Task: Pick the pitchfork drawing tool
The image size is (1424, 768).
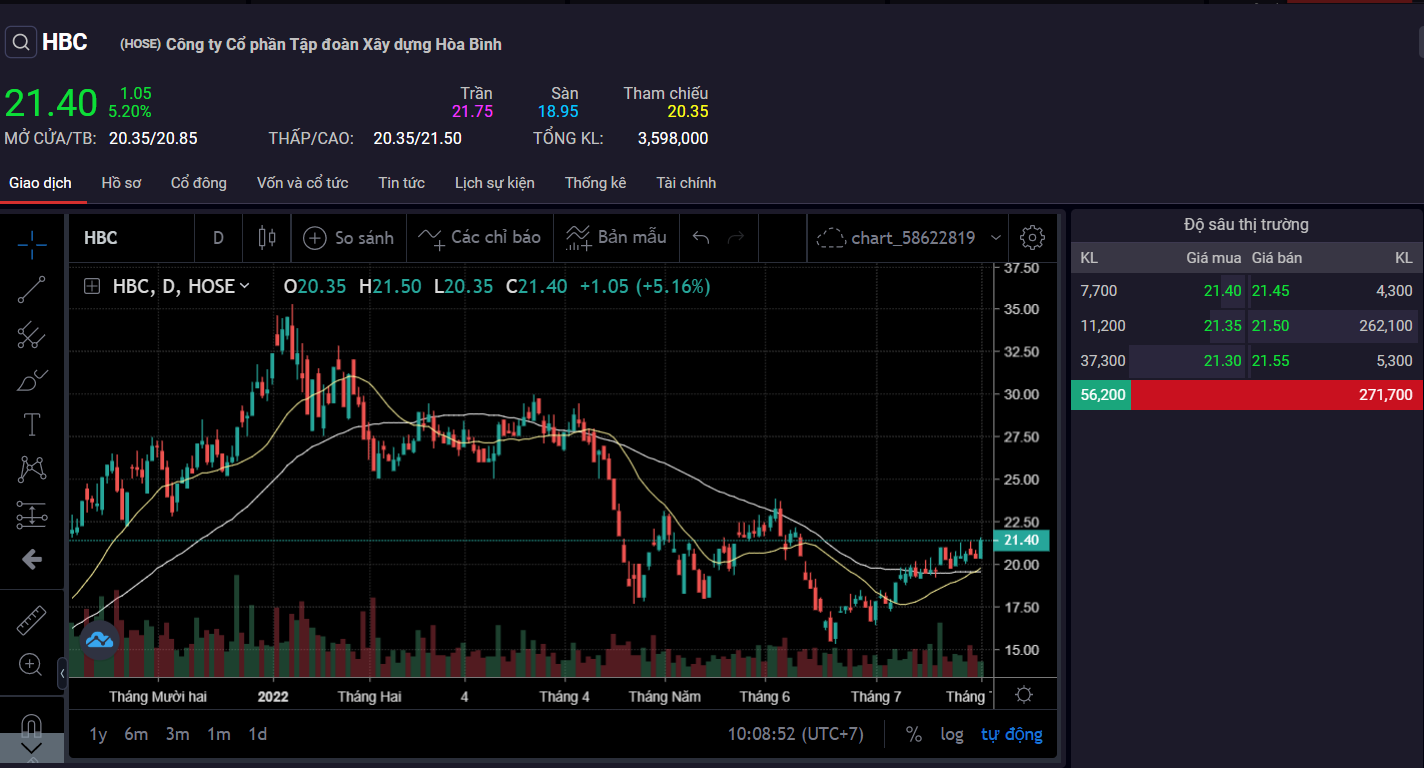Action: (x=32, y=335)
